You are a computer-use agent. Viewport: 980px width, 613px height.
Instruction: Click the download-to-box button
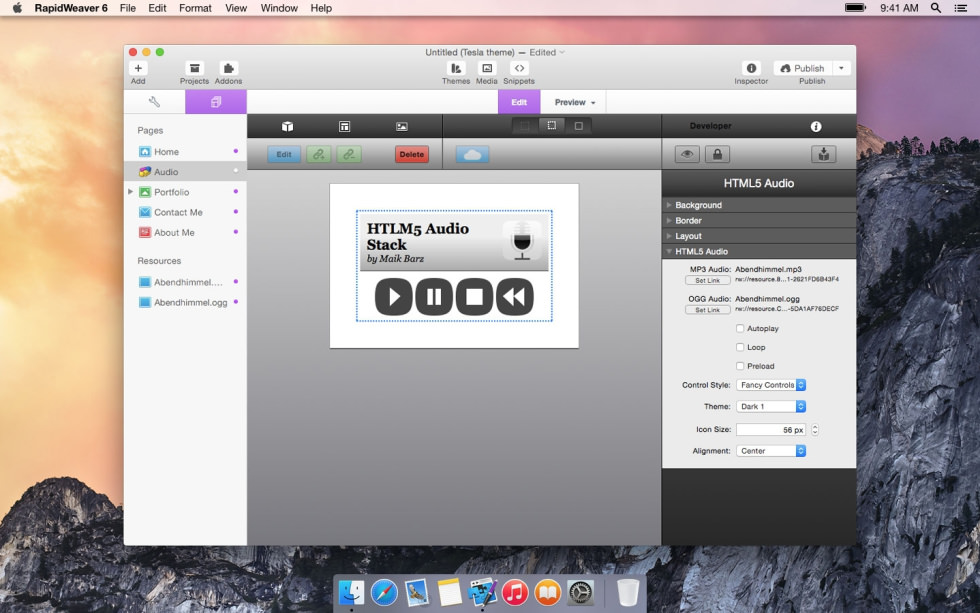(x=824, y=154)
